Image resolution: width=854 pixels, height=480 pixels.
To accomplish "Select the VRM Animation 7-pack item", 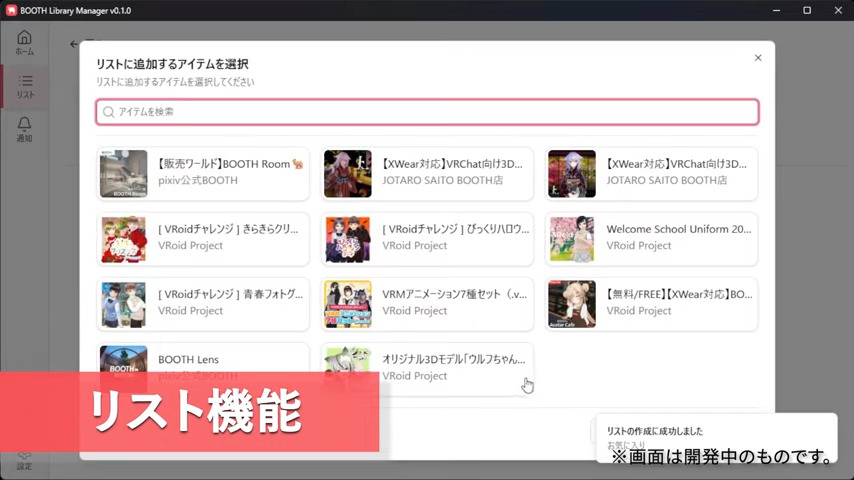I will pos(427,303).
